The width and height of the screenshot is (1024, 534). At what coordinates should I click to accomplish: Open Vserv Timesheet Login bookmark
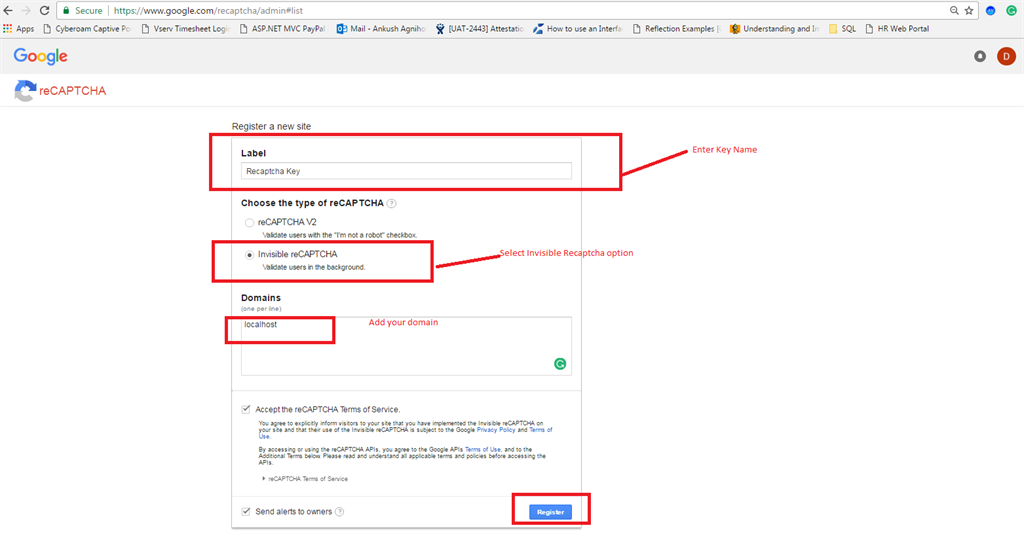tap(185, 29)
